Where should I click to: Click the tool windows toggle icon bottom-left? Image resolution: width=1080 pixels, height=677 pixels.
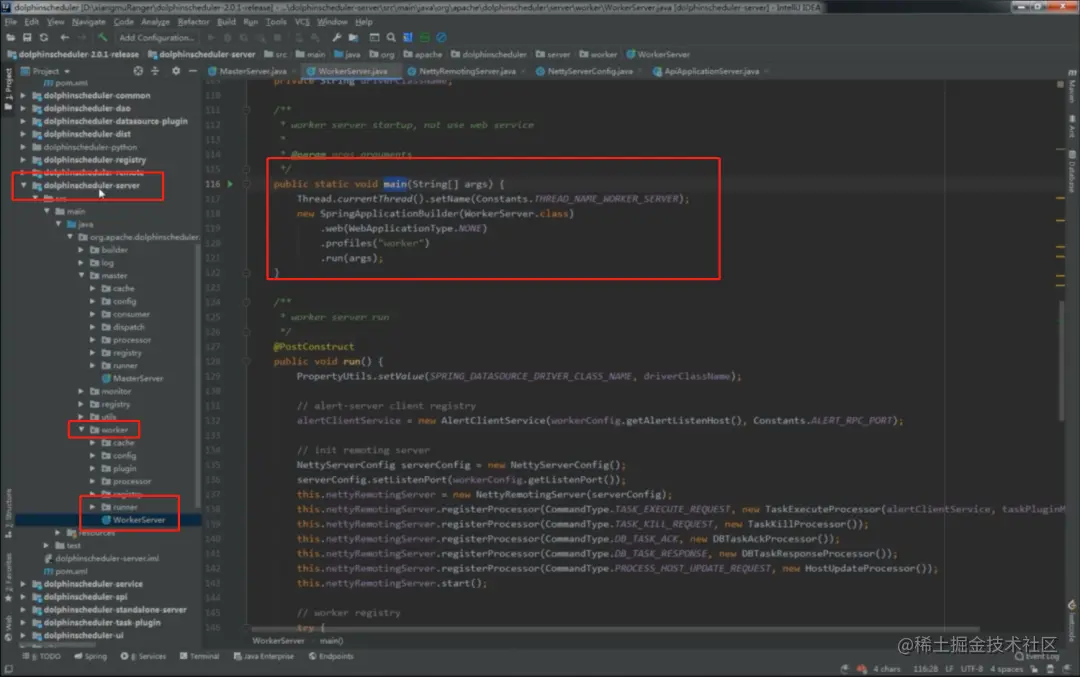click(8, 669)
